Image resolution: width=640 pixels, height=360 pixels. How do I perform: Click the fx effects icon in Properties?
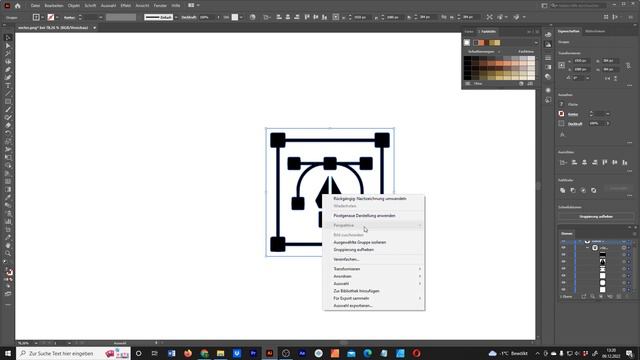pyautogui.click(x=562, y=134)
